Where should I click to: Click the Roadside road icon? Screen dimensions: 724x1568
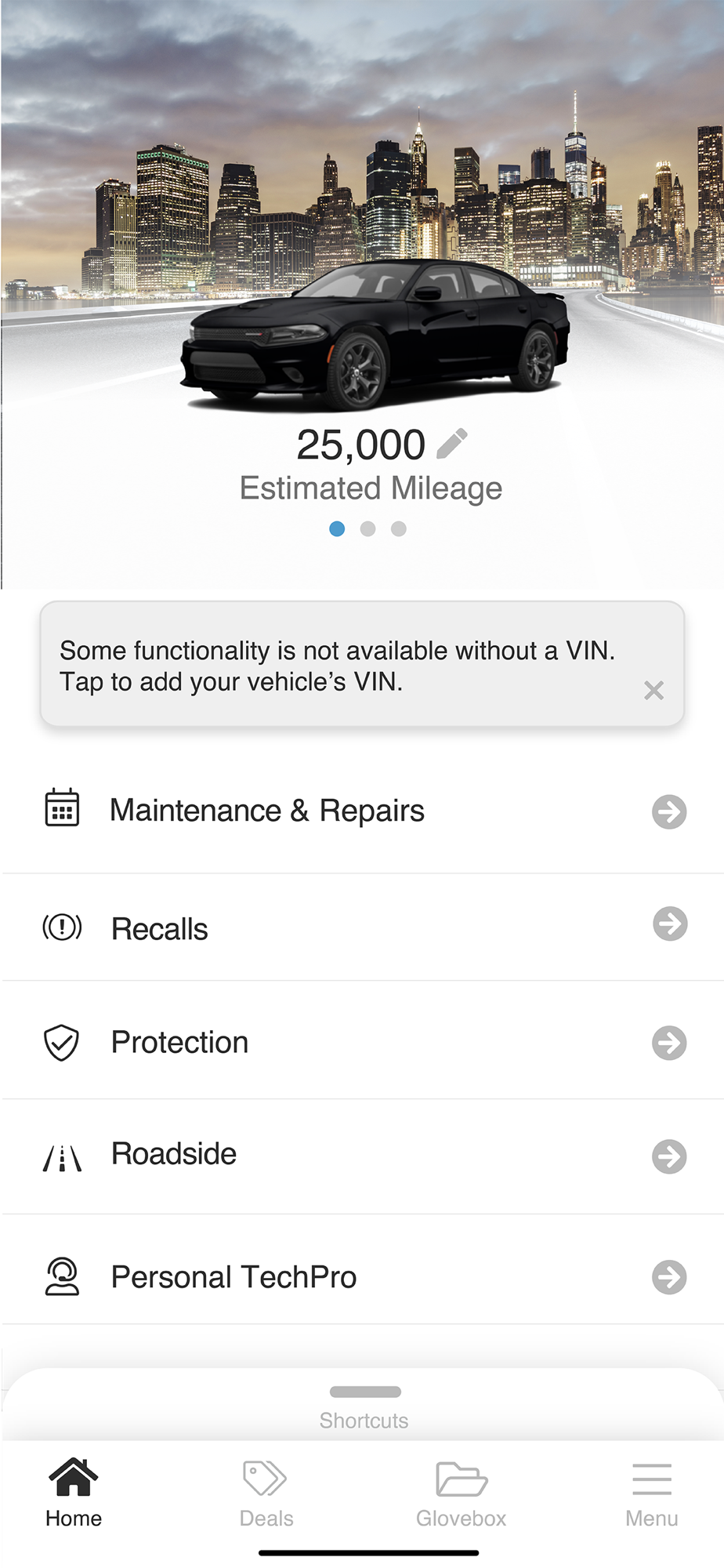[62, 1157]
